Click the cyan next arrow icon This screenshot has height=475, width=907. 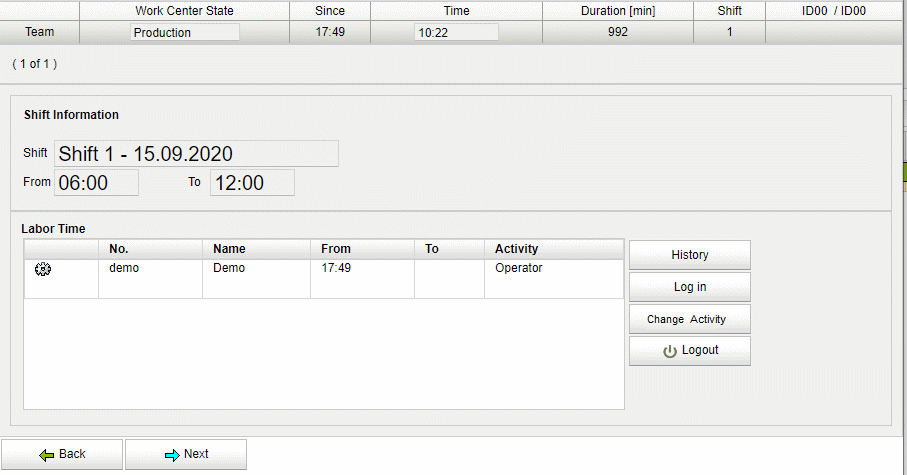click(x=172, y=455)
